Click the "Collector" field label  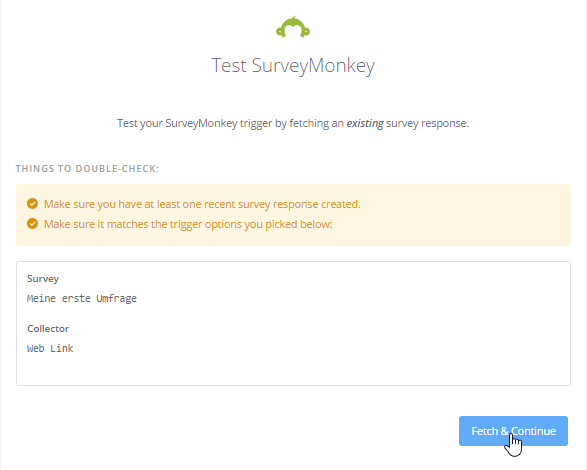pyautogui.click(x=48, y=328)
